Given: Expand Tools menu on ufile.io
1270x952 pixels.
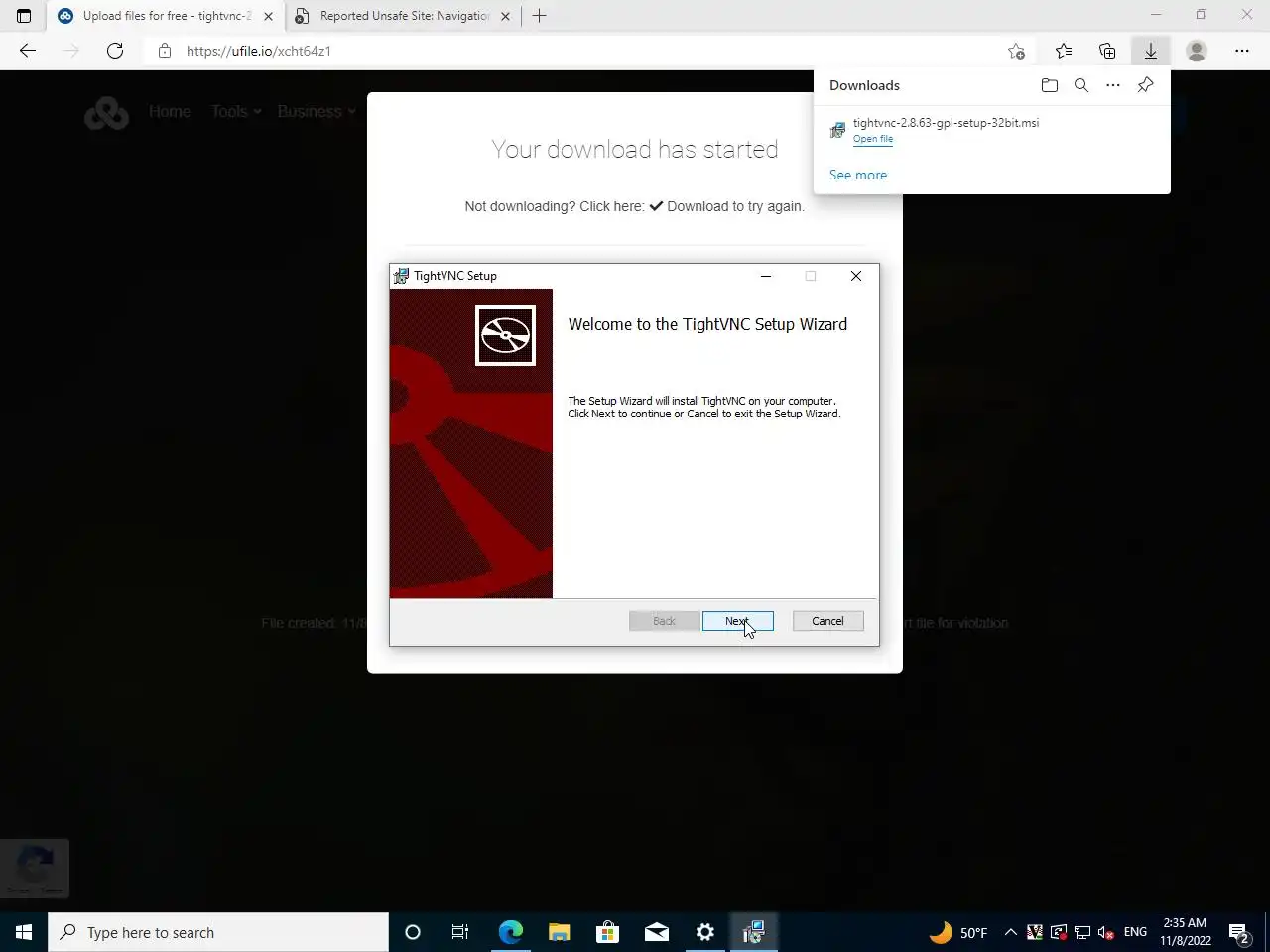Looking at the screenshot, I should [236, 112].
